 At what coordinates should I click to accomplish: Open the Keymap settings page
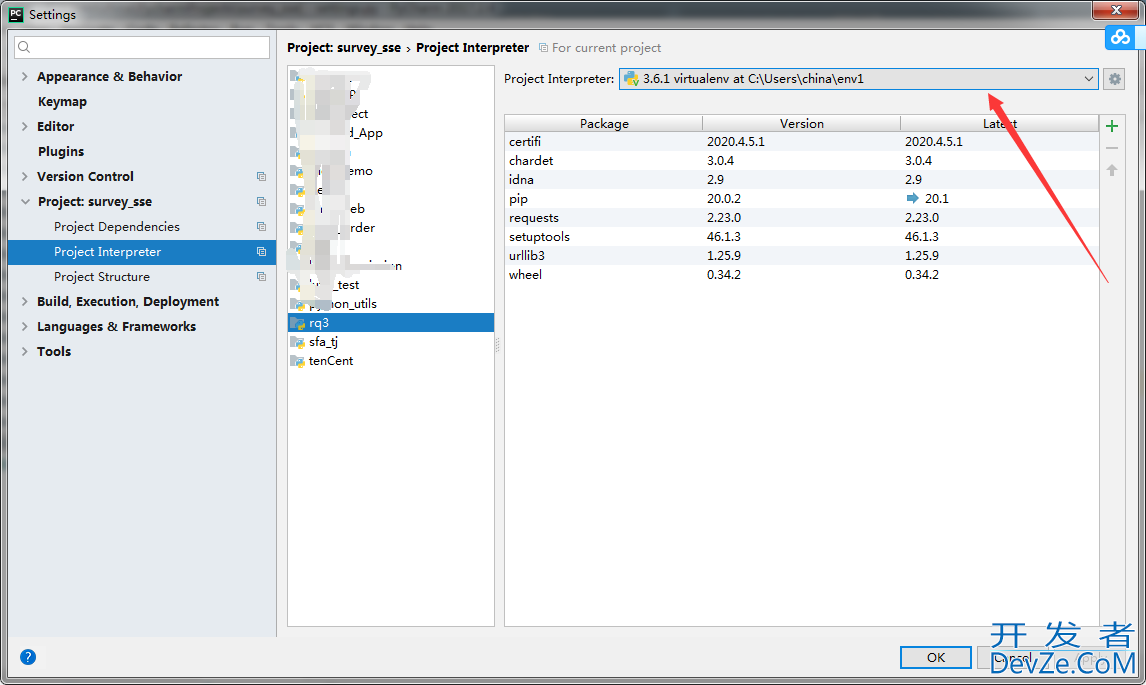pos(62,102)
